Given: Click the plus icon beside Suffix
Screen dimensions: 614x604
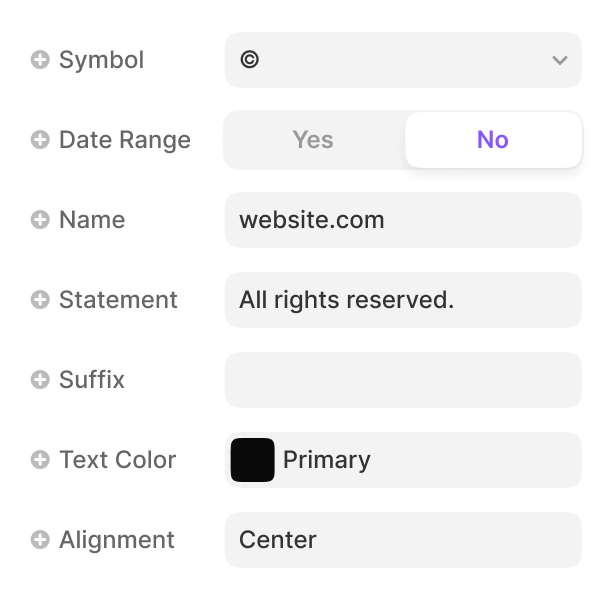Looking at the screenshot, I should [x=40, y=380].
